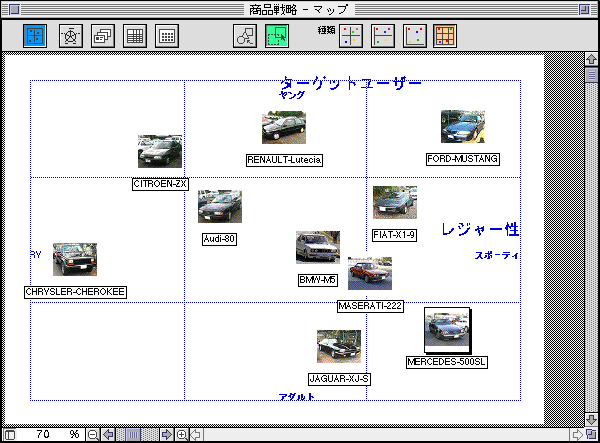Click the vertical scrollbar down arrow
Screen dimensions: 600x443
point(592,419)
